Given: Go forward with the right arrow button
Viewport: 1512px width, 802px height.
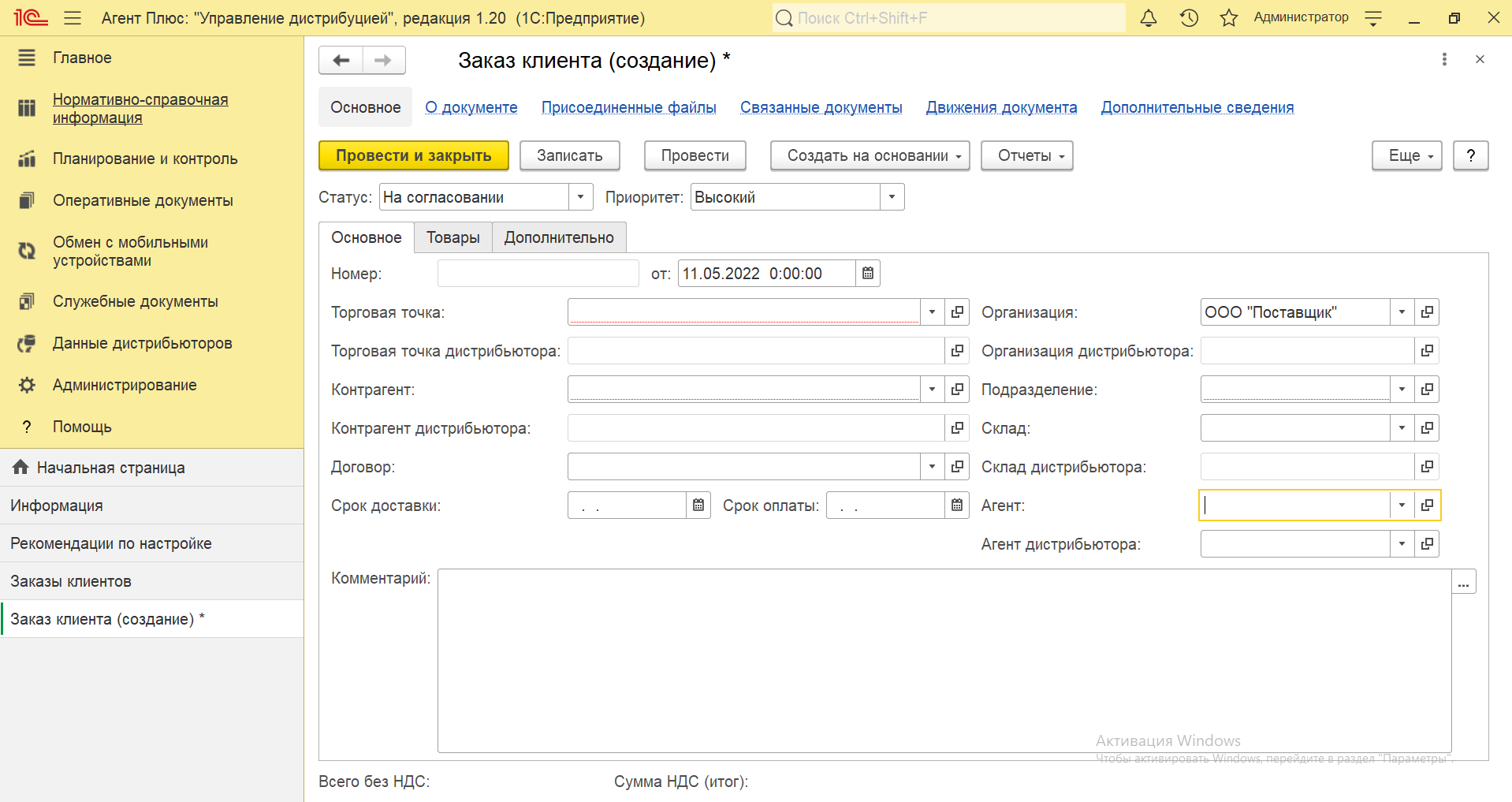Looking at the screenshot, I should click(x=384, y=60).
